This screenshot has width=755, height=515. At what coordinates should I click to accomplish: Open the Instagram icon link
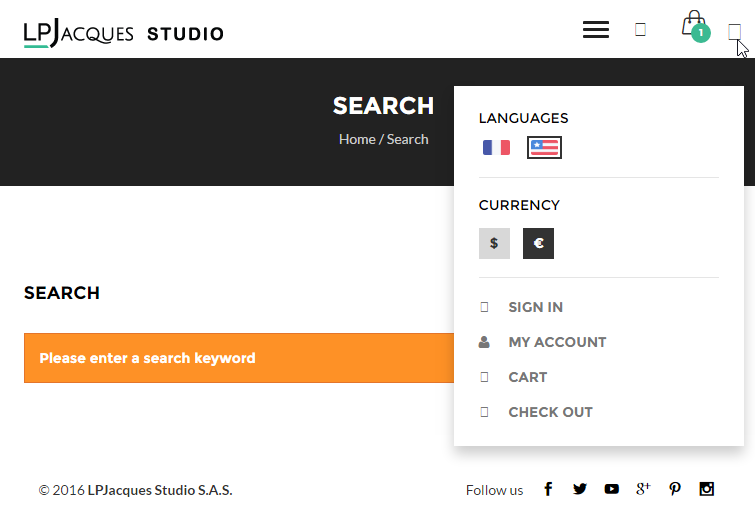click(706, 489)
